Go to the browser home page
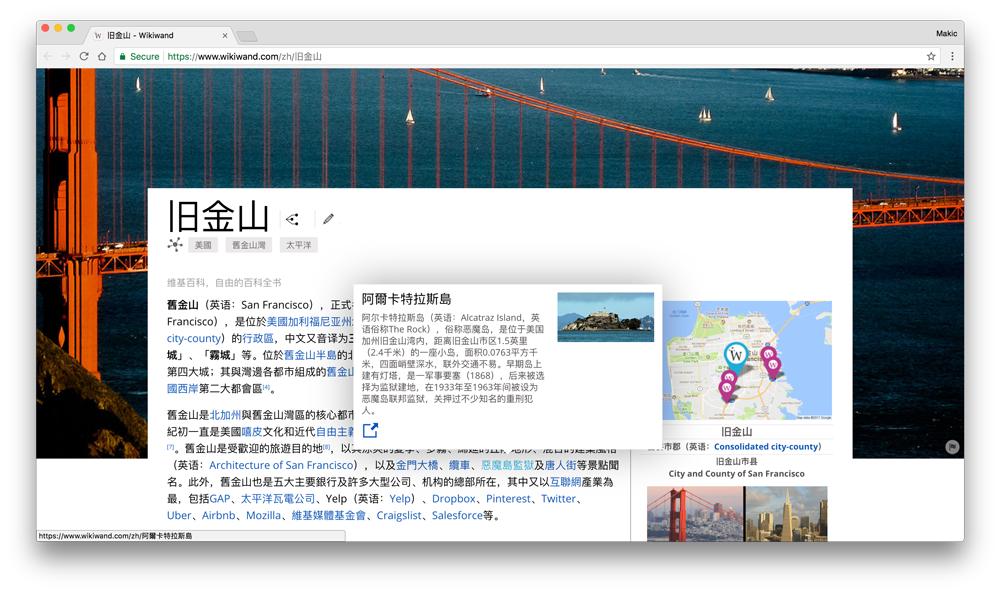This screenshot has height=593, width=1000. (x=101, y=56)
